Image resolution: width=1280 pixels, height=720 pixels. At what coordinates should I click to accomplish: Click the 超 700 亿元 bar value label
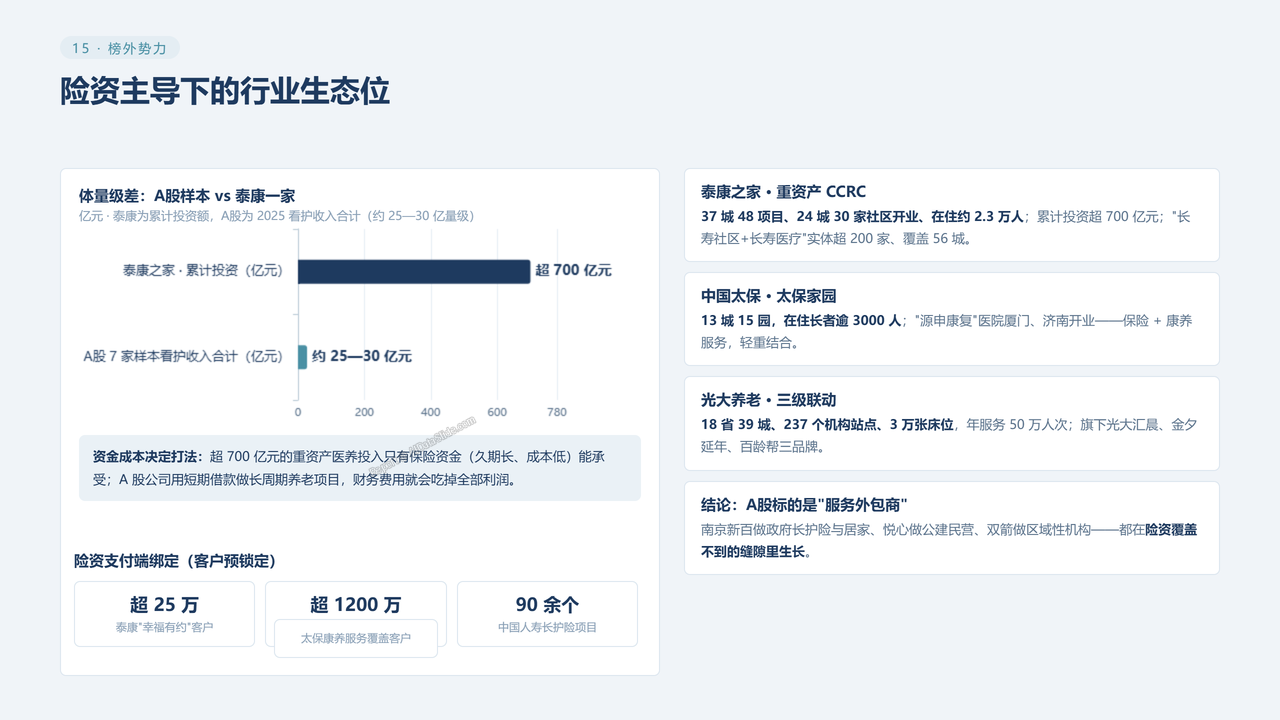tap(573, 271)
